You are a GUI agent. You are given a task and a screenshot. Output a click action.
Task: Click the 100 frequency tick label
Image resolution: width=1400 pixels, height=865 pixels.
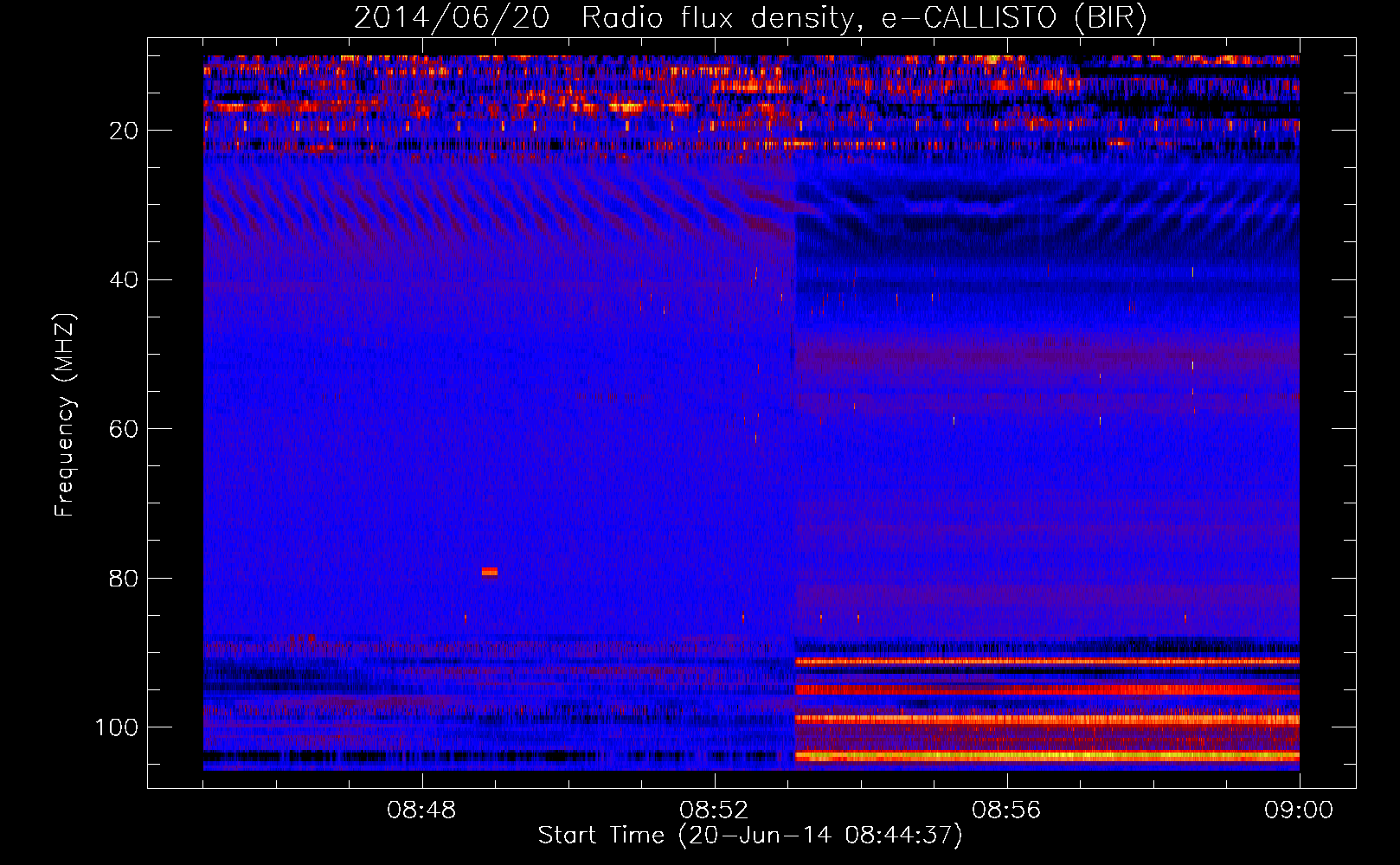tap(117, 727)
